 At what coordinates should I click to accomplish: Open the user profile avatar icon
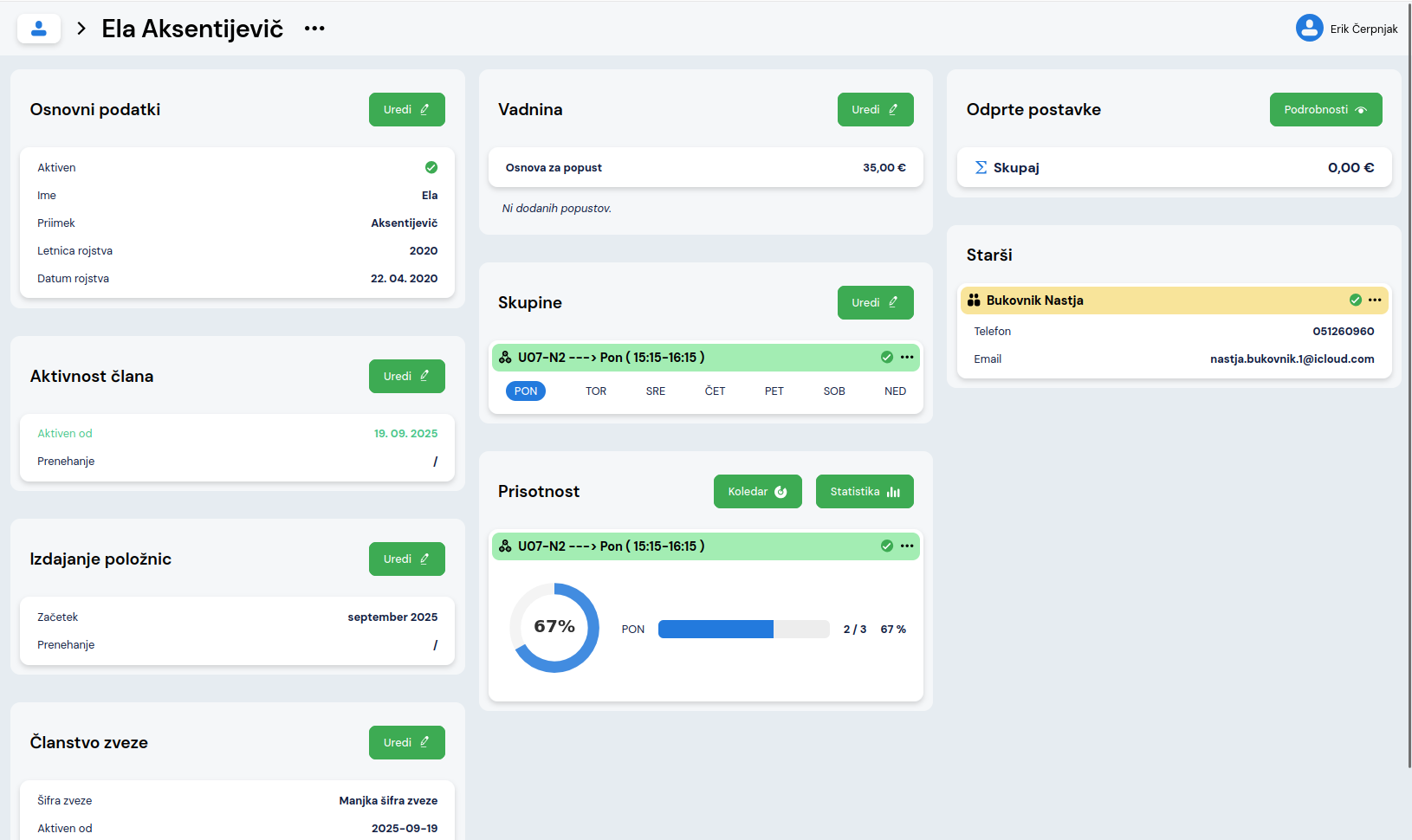pyautogui.click(x=1309, y=29)
